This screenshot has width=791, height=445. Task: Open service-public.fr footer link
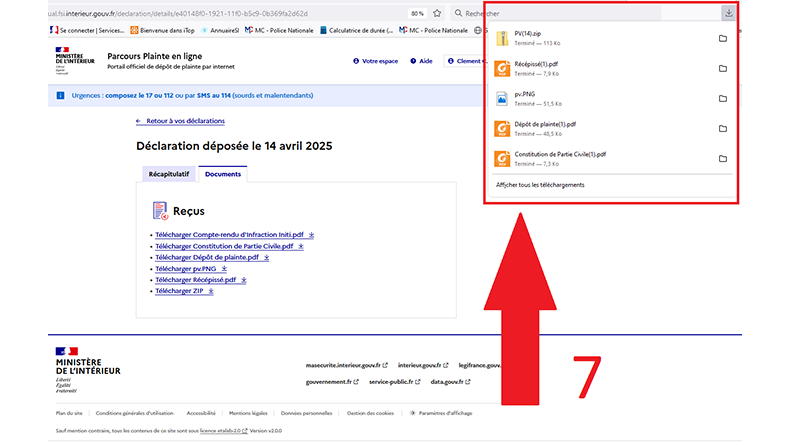coord(394,382)
